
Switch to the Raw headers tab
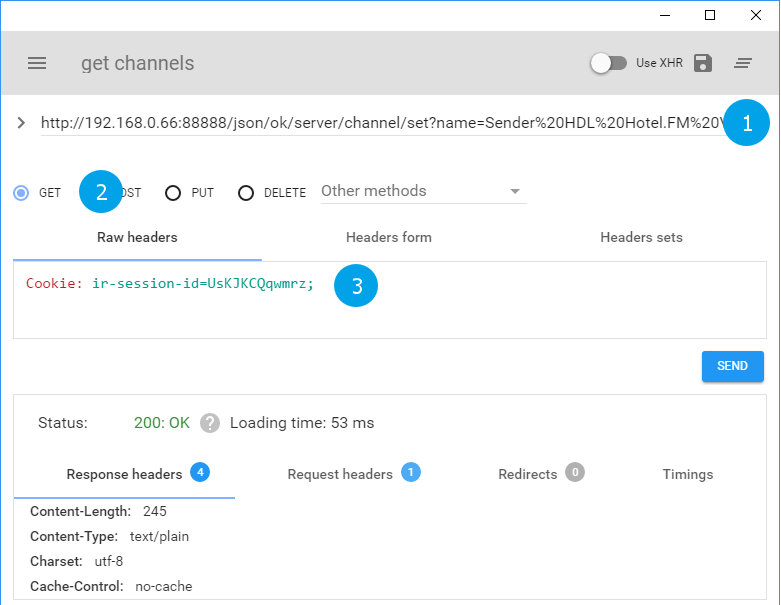[137, 238]
